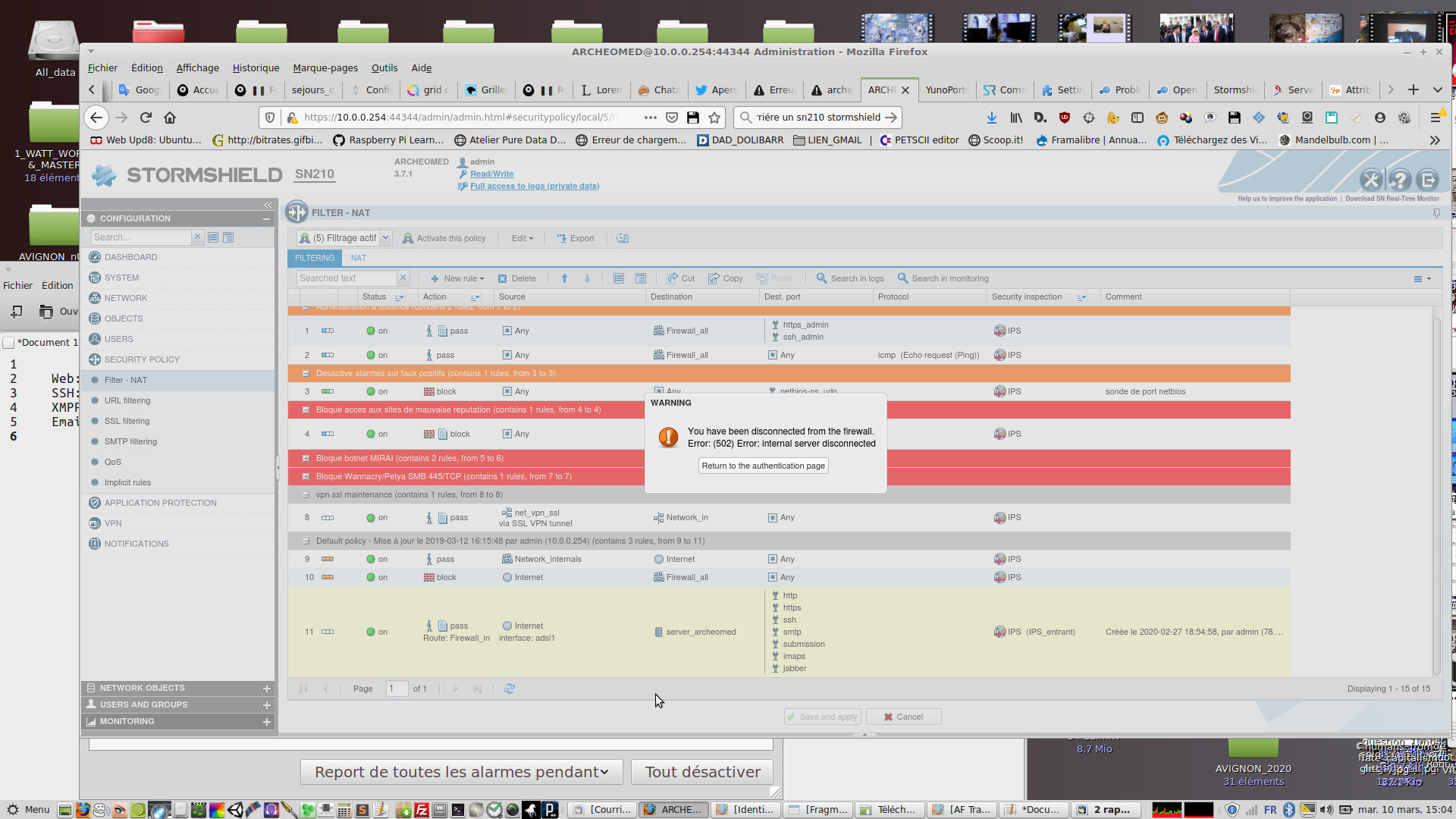Screen dimensions: 1456x819
Task: Click move rule down arrow icon
Action: (587, 278)
